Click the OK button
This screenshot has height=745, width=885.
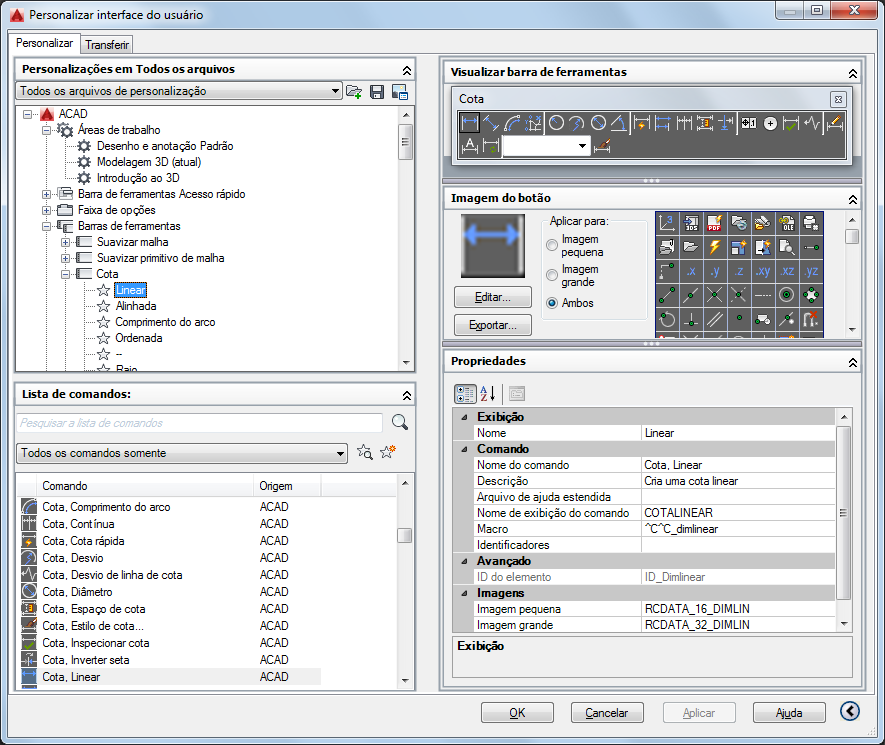(517, 713)
